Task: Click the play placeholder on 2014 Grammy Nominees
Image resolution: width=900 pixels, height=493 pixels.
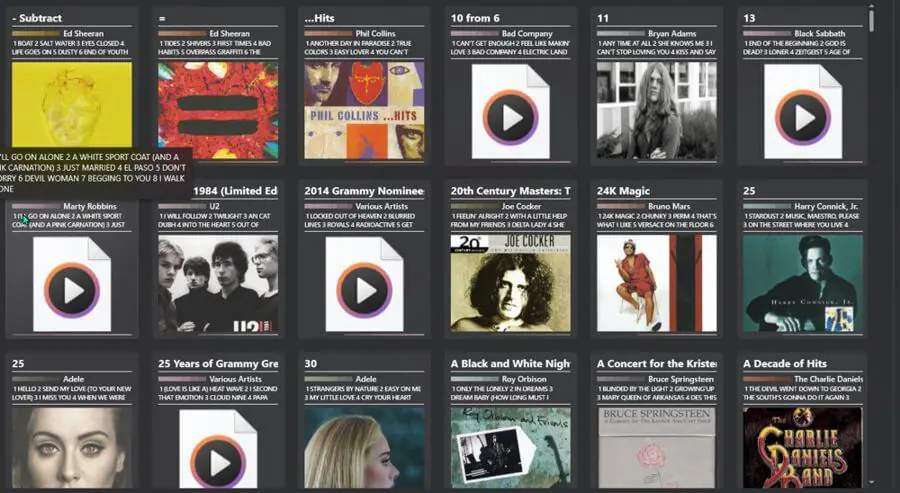Action: 364,284
